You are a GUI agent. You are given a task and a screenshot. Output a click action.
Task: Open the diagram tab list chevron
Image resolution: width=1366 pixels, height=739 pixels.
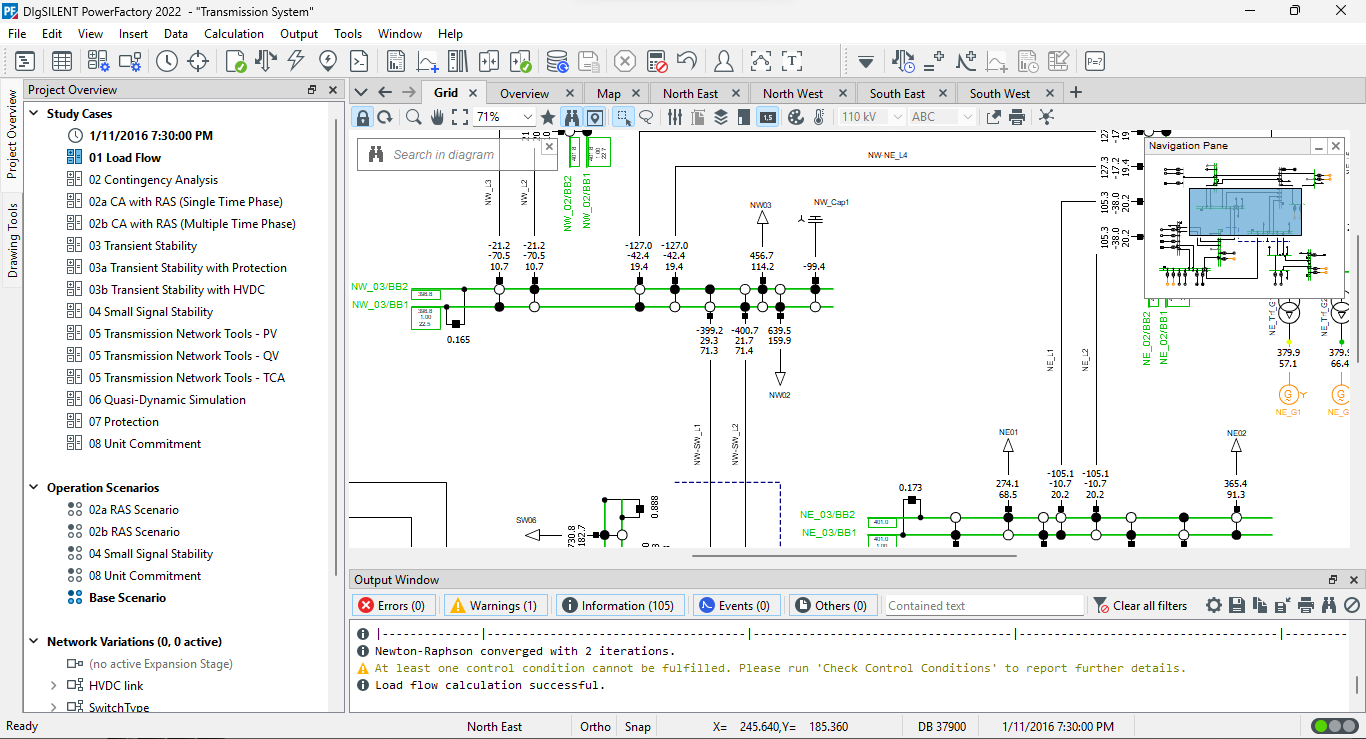(x=361, y=92)
